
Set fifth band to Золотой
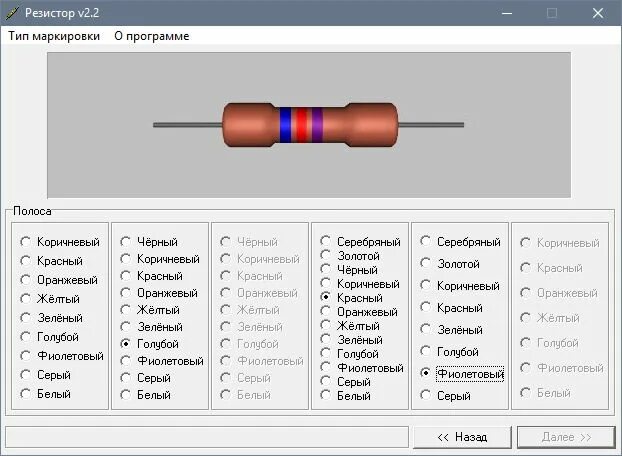449,264
